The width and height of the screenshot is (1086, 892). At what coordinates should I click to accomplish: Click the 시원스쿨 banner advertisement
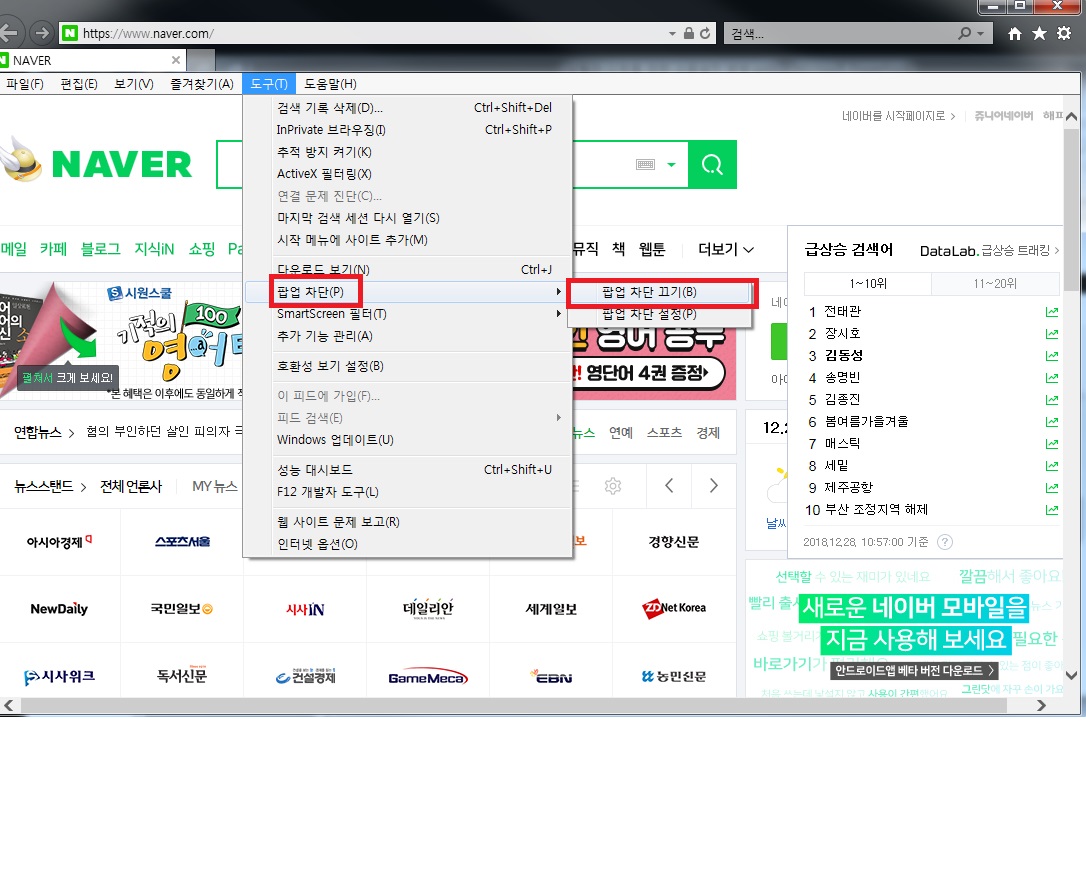point(121,341)
